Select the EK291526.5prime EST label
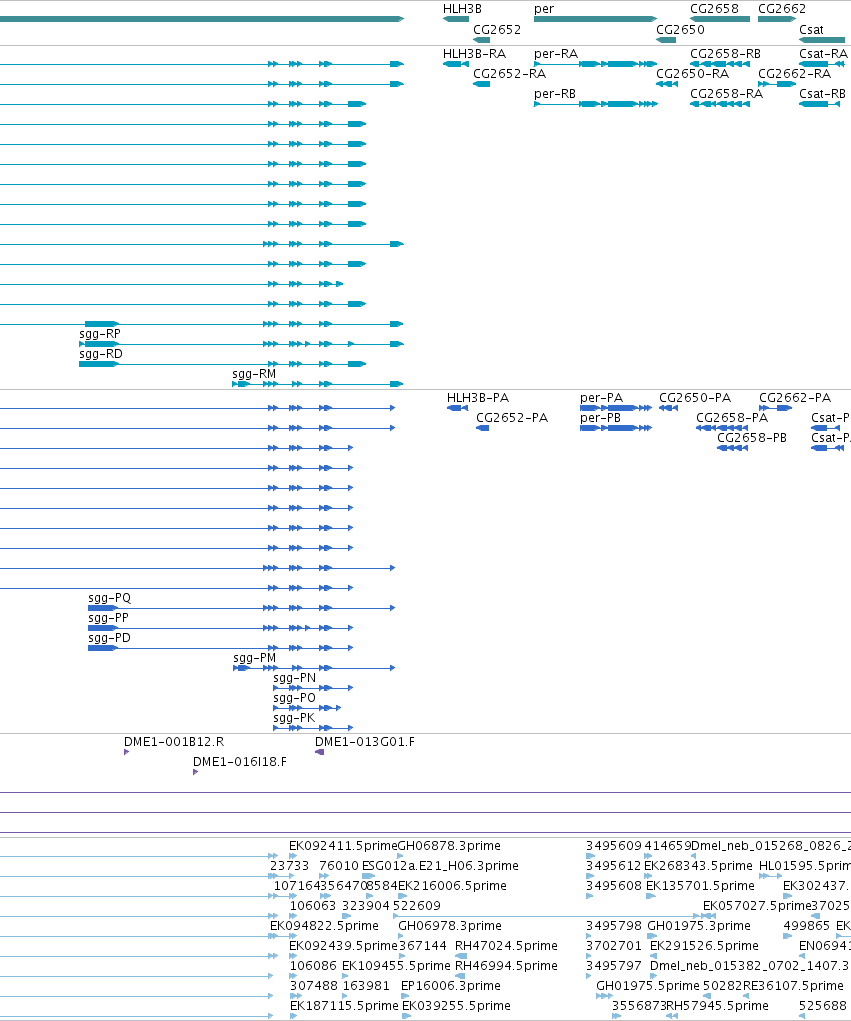 [704, 947]
